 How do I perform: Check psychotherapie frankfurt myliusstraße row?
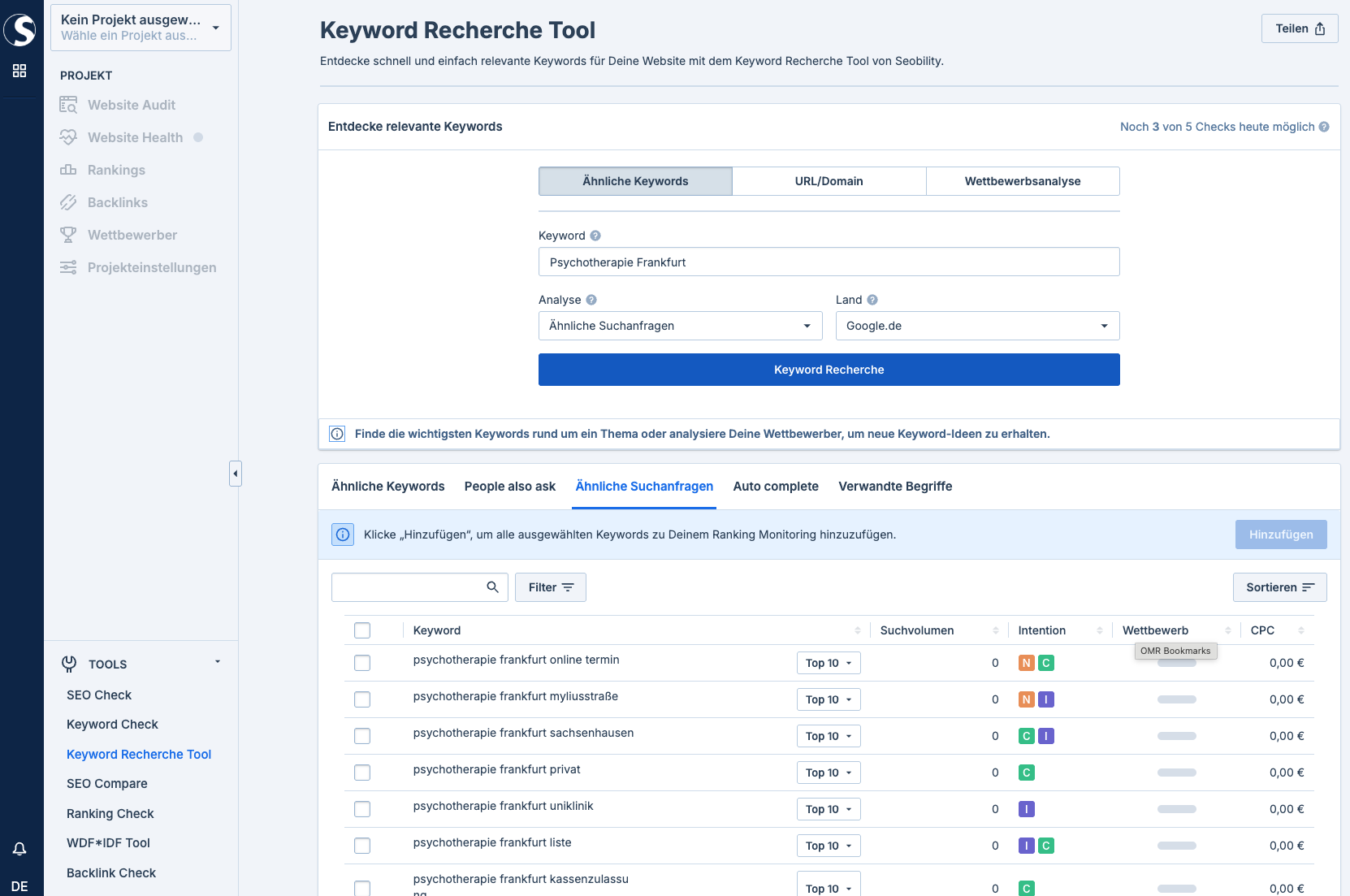click(362, 699)
